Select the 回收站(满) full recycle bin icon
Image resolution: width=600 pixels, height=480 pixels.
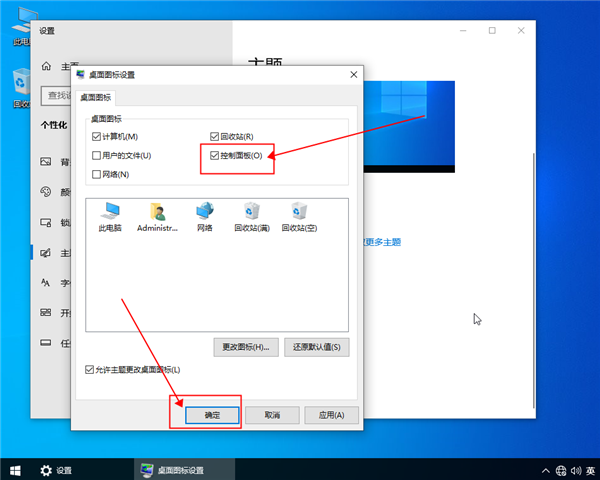coord(252,212)
